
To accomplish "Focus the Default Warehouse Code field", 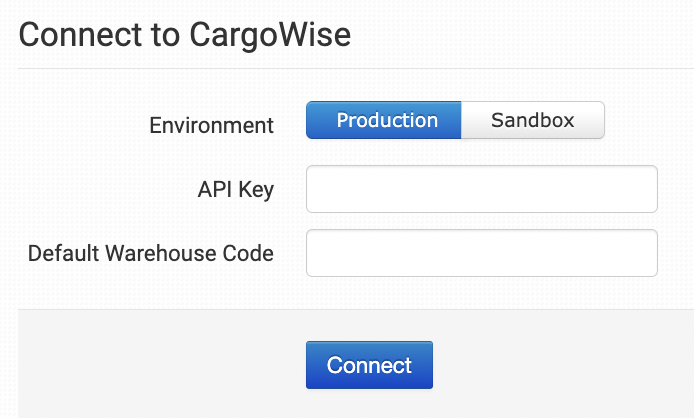I will click(x=481, y=253).
